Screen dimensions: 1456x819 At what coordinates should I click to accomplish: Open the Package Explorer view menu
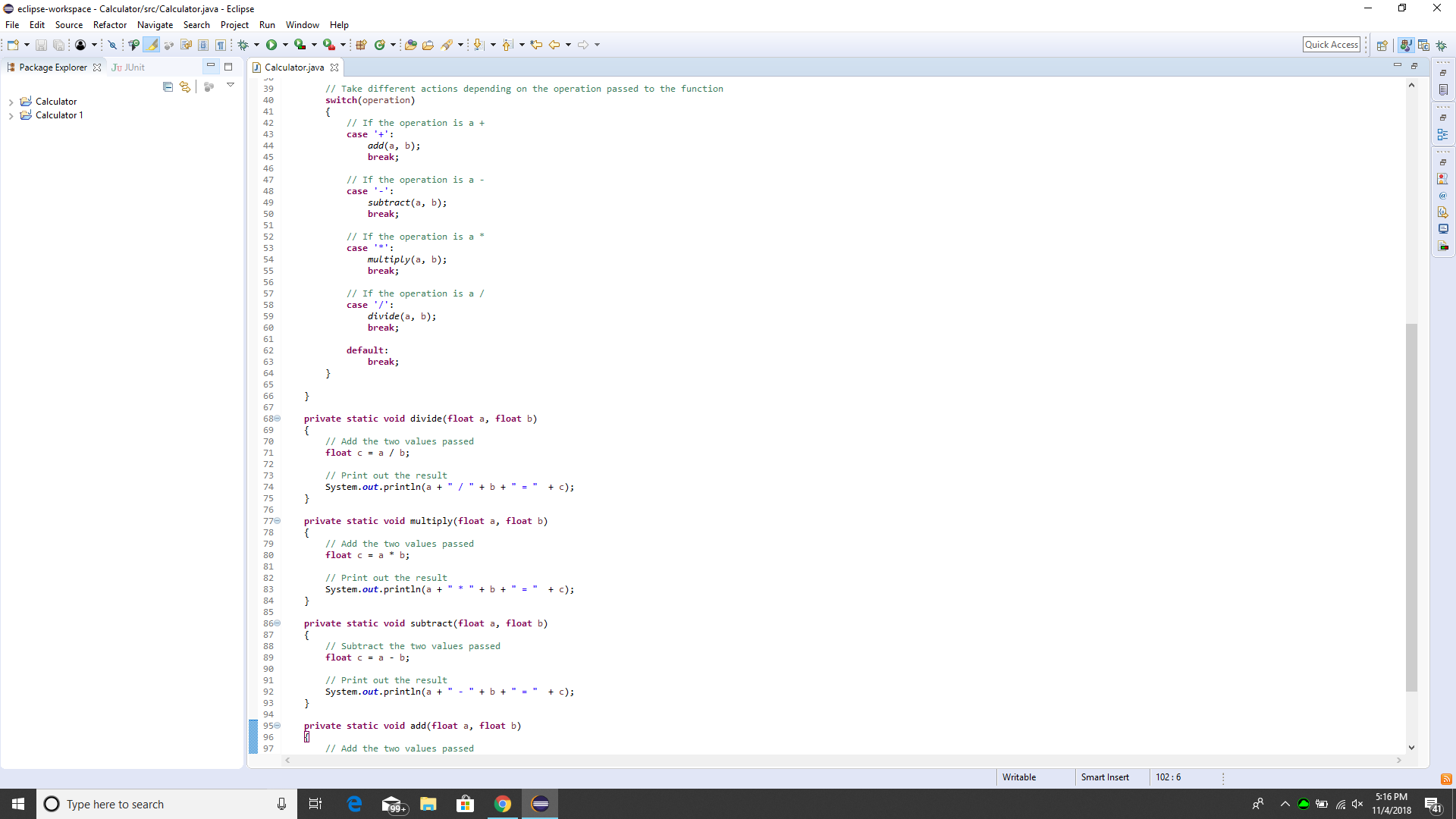[231, 85]
